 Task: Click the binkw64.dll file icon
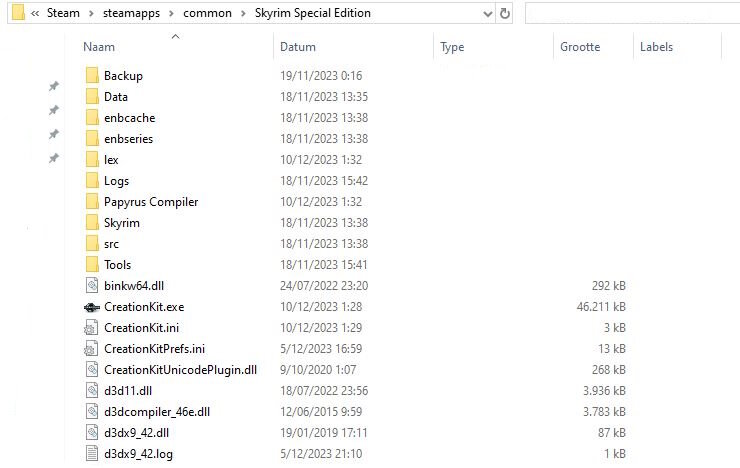click(x=92, y=285)
